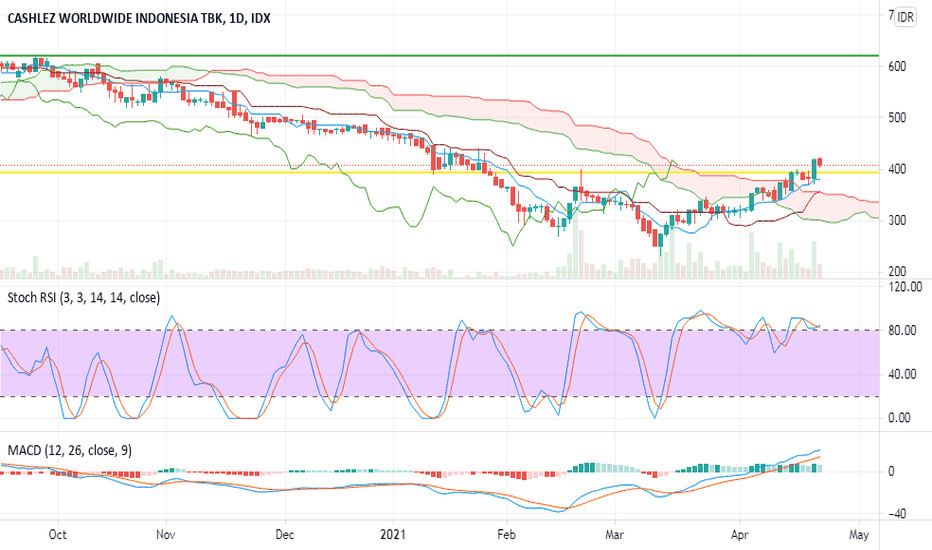Image resolution: width=932 pixels, height=550 pixels.
Task: Click the 400 price scale label
Action: (x=897, y=169)
